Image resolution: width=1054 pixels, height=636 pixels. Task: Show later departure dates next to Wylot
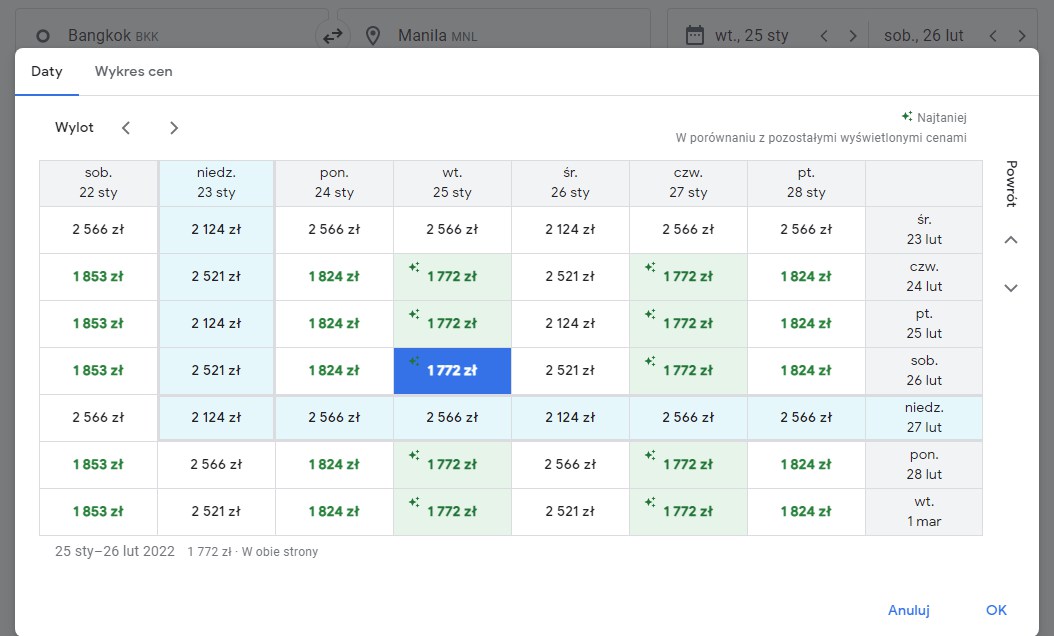(174, 128)
